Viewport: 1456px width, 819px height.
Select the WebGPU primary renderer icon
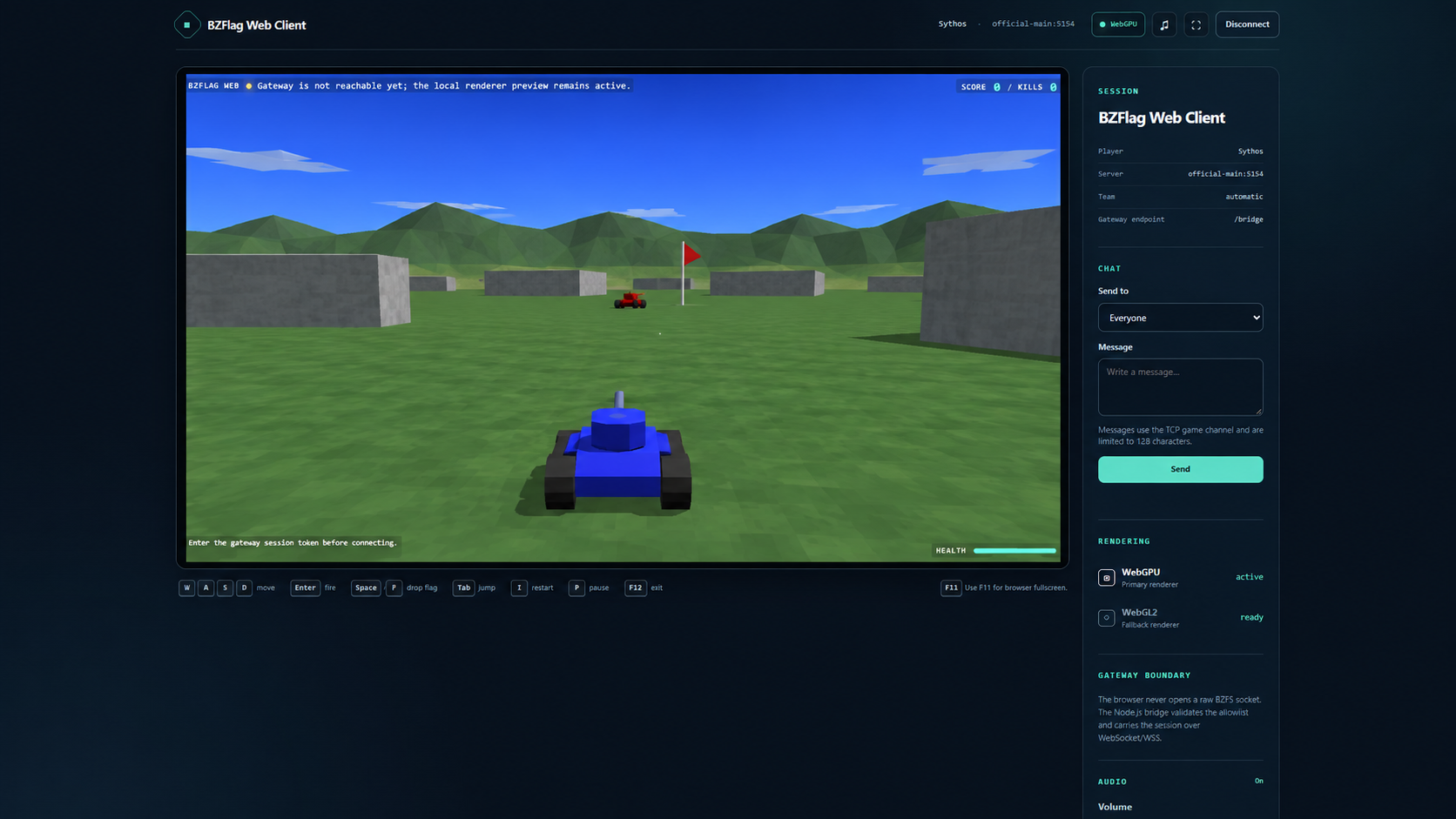[x=1106, y=578]
